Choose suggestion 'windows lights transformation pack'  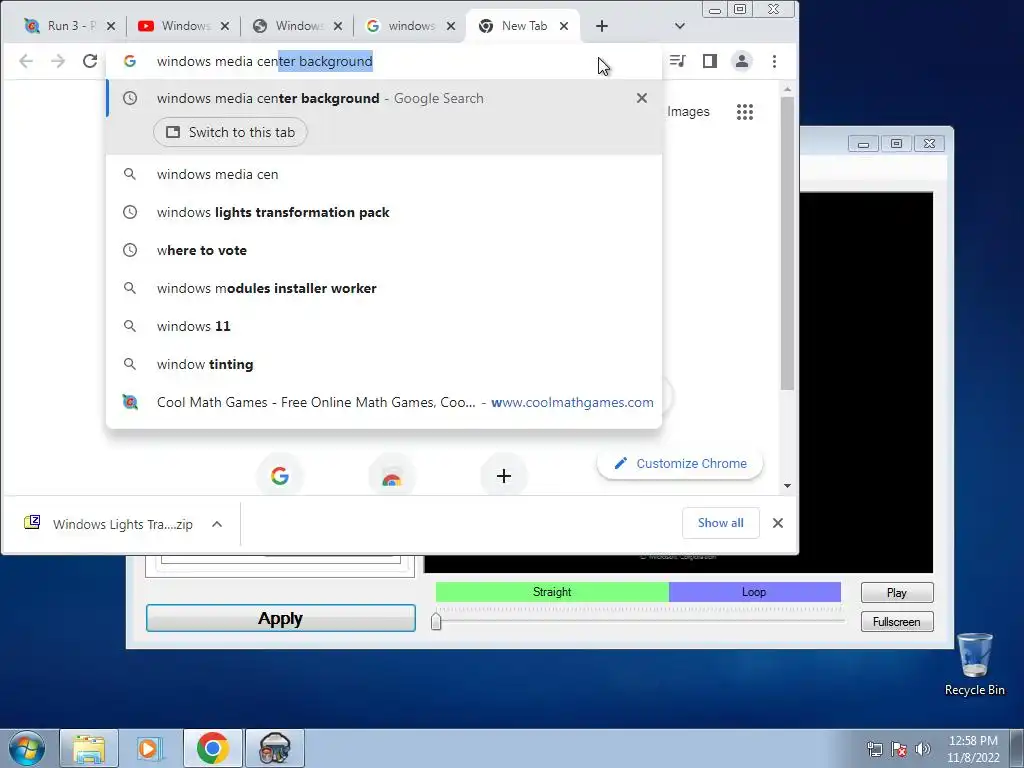384,212
